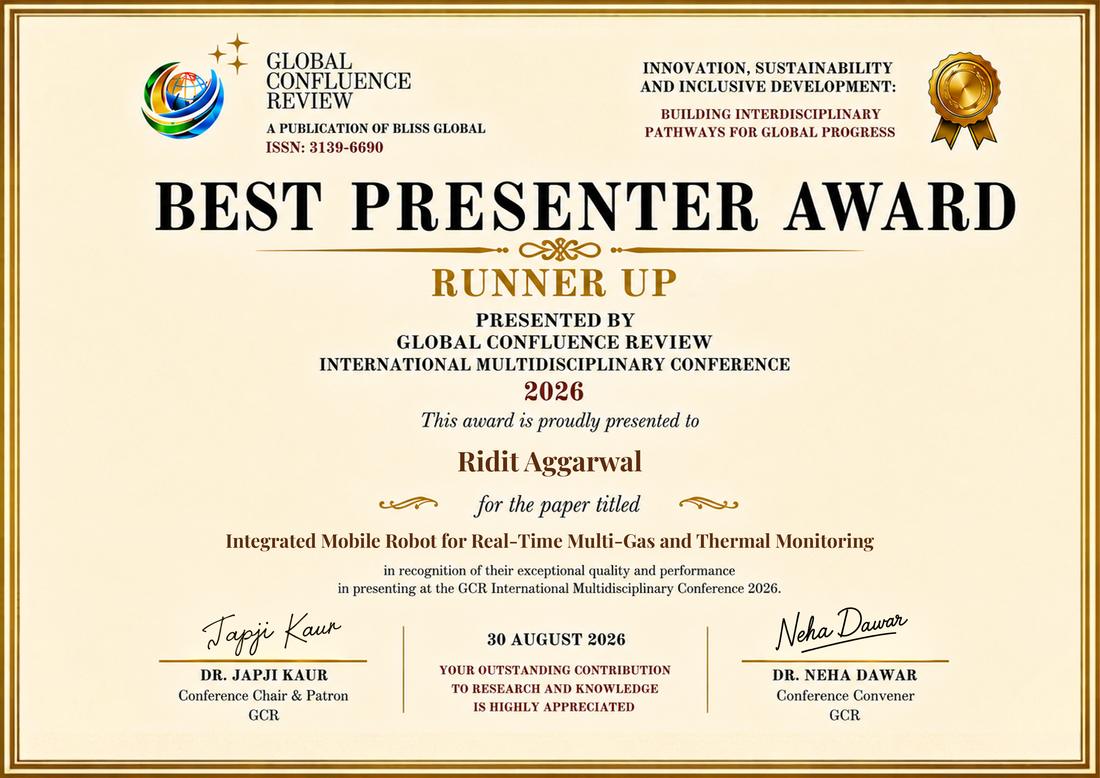This screenshot has height=778, width=1100.
Task: Click the Neha Dawar handwritten signature
Action: coord(840,629)
